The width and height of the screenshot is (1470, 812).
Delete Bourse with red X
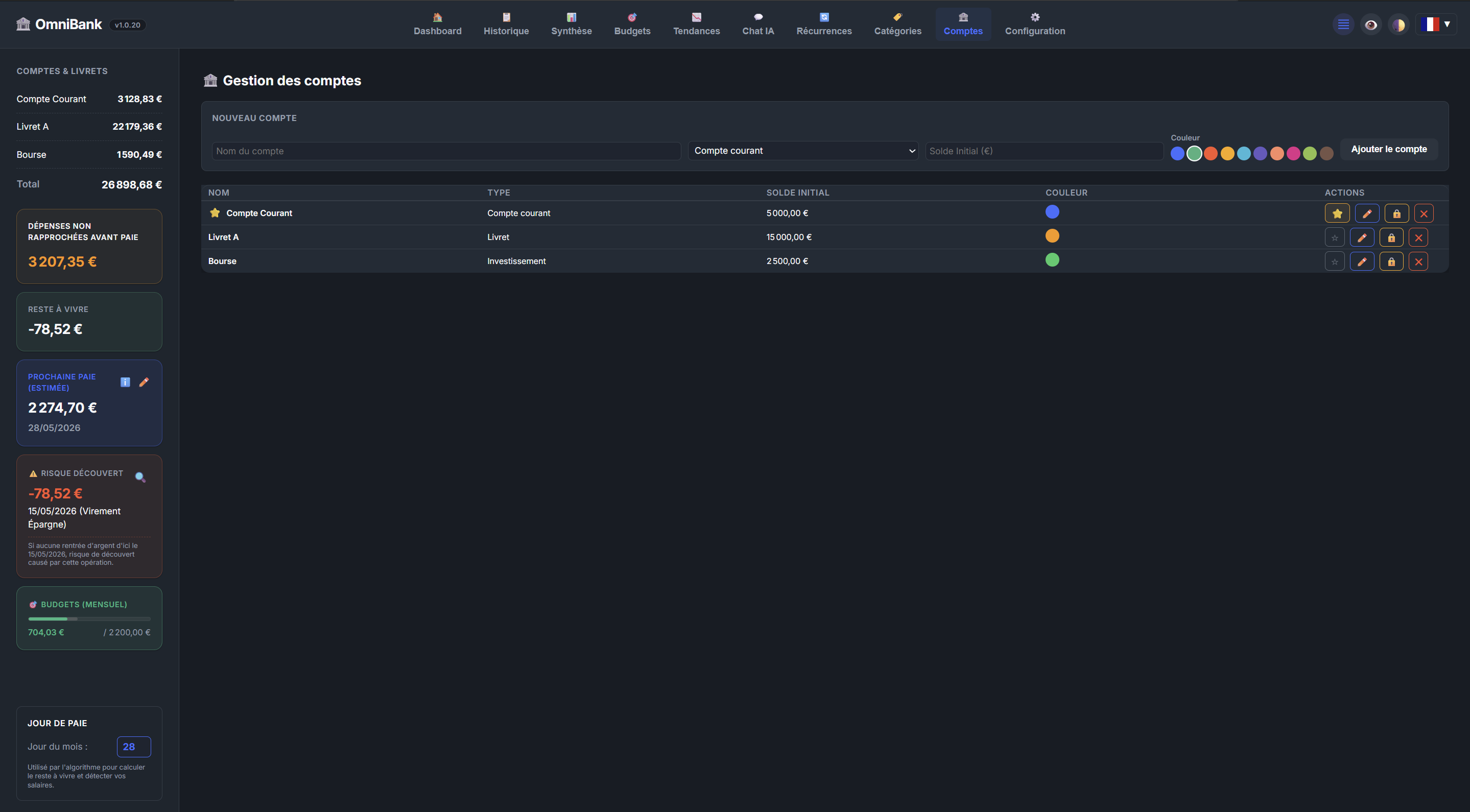pos(1418,261)
